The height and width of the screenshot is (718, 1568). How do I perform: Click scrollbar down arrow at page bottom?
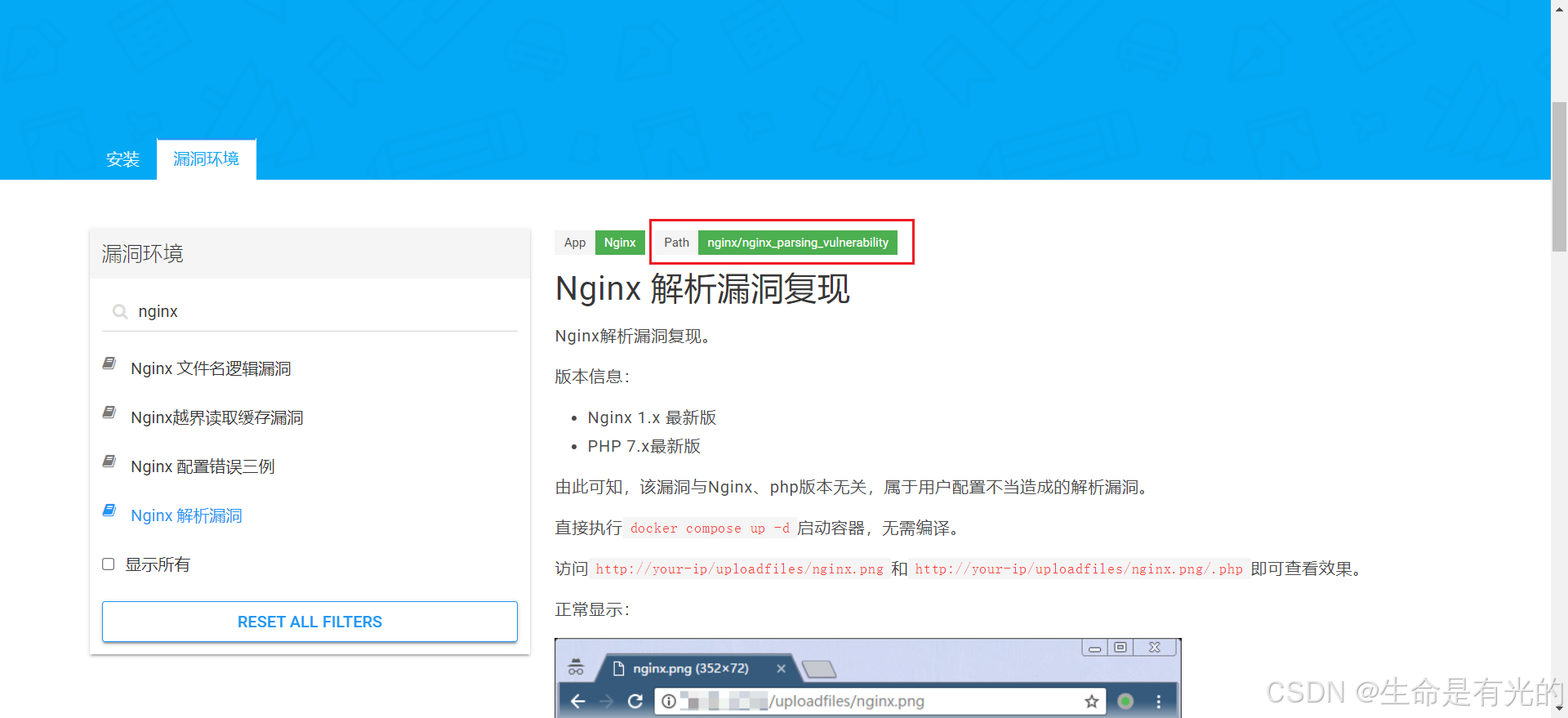coord(1559,710)
